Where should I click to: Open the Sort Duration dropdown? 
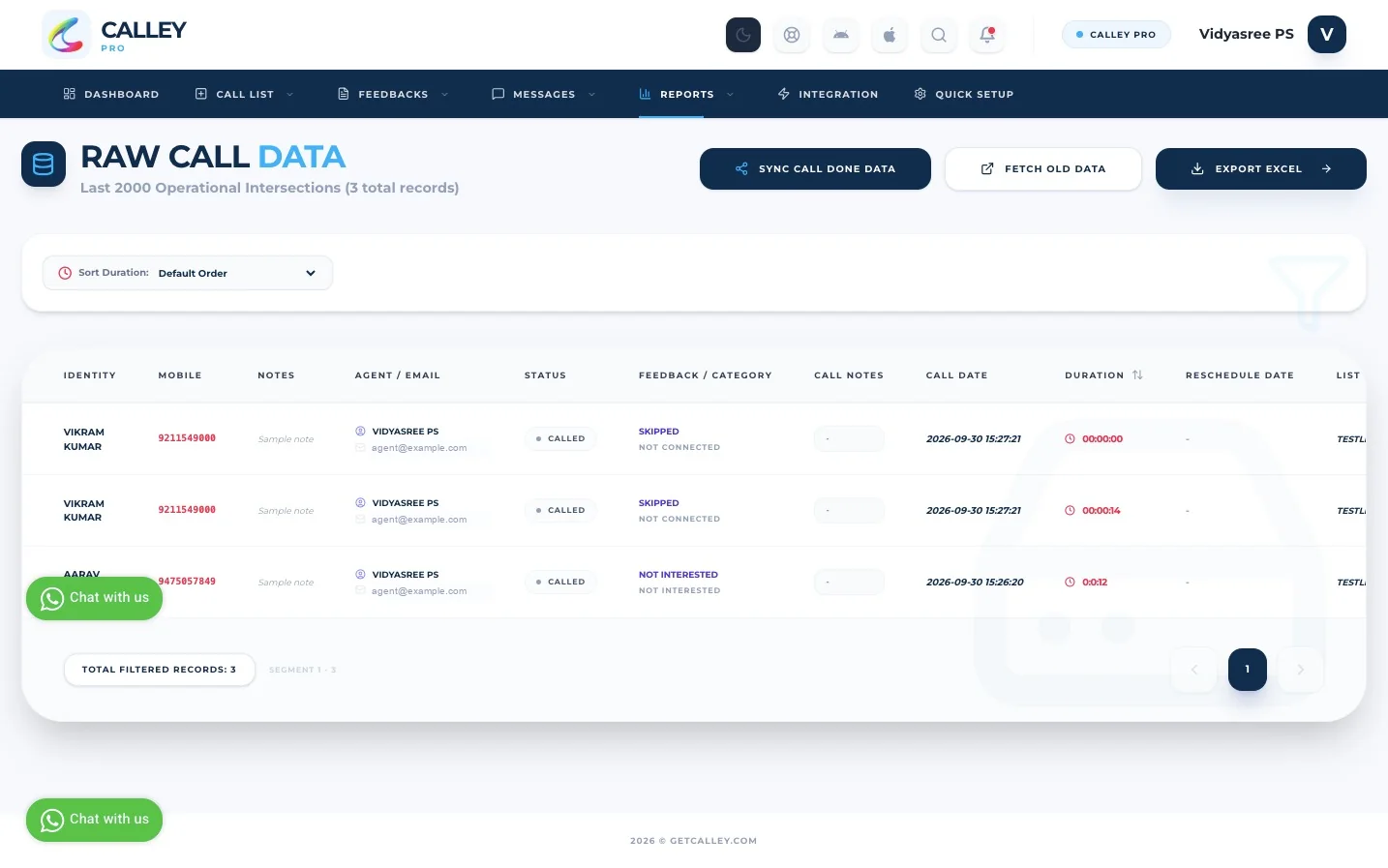188,273
